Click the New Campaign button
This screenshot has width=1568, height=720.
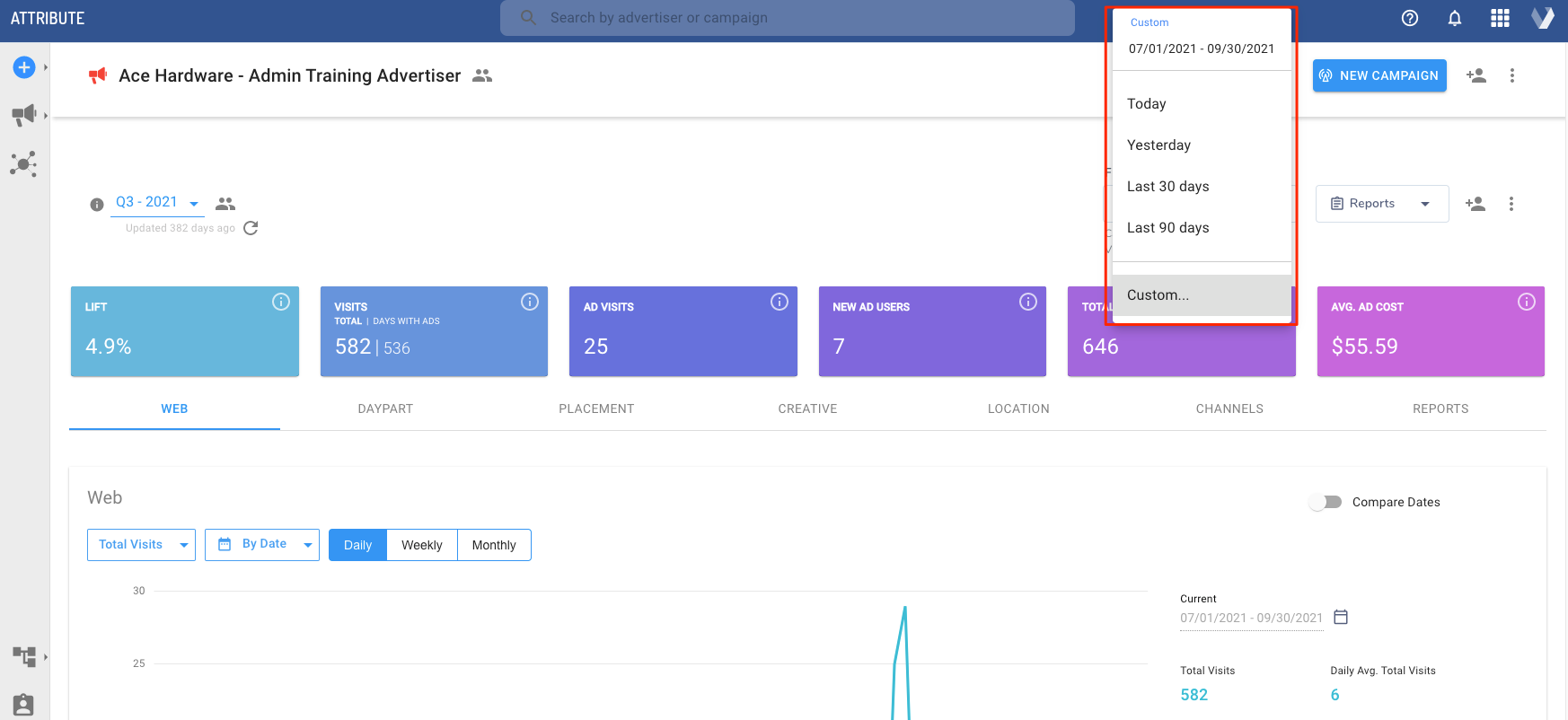[1379, 75]
